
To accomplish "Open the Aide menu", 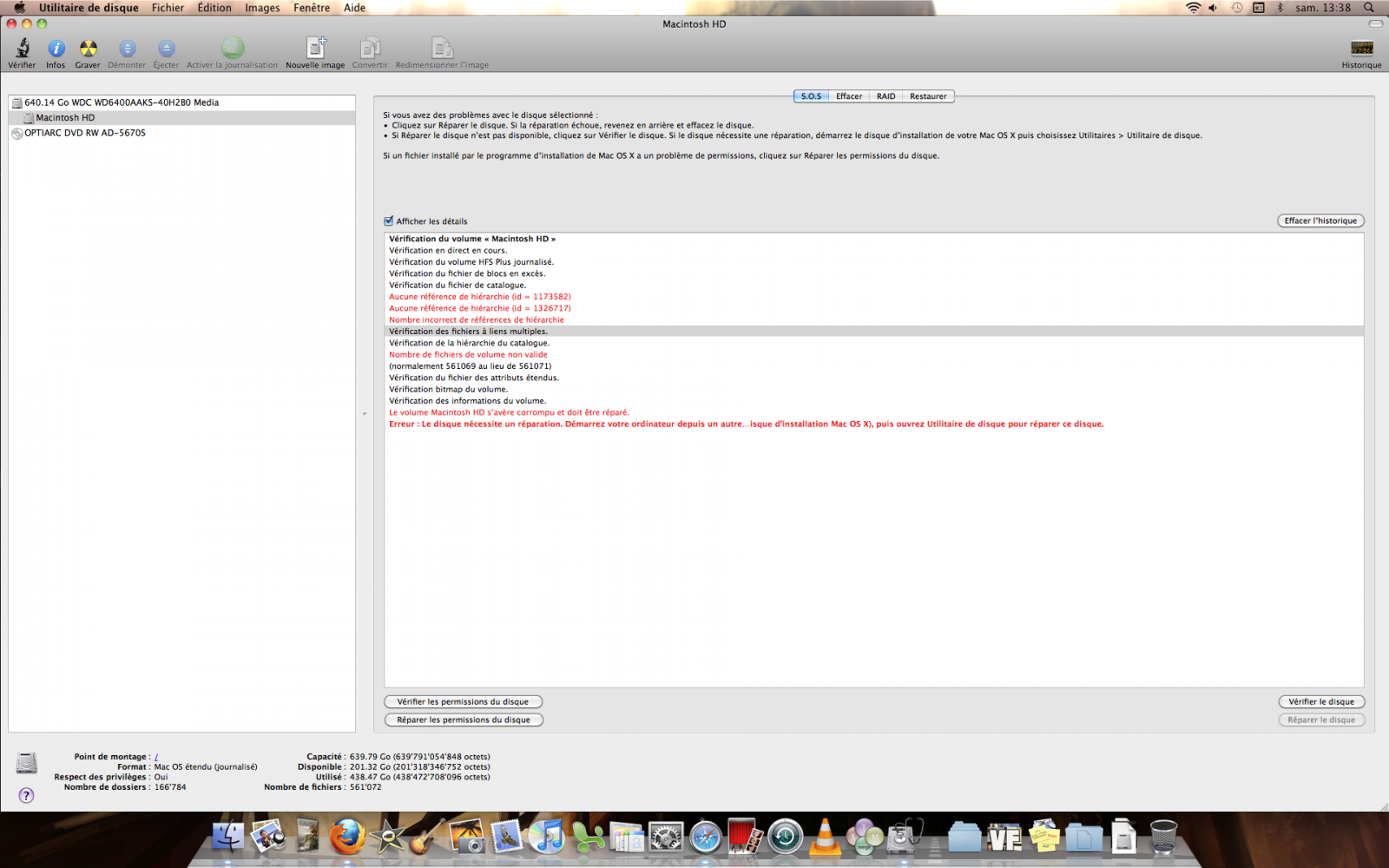I will [x=355, y=8].
